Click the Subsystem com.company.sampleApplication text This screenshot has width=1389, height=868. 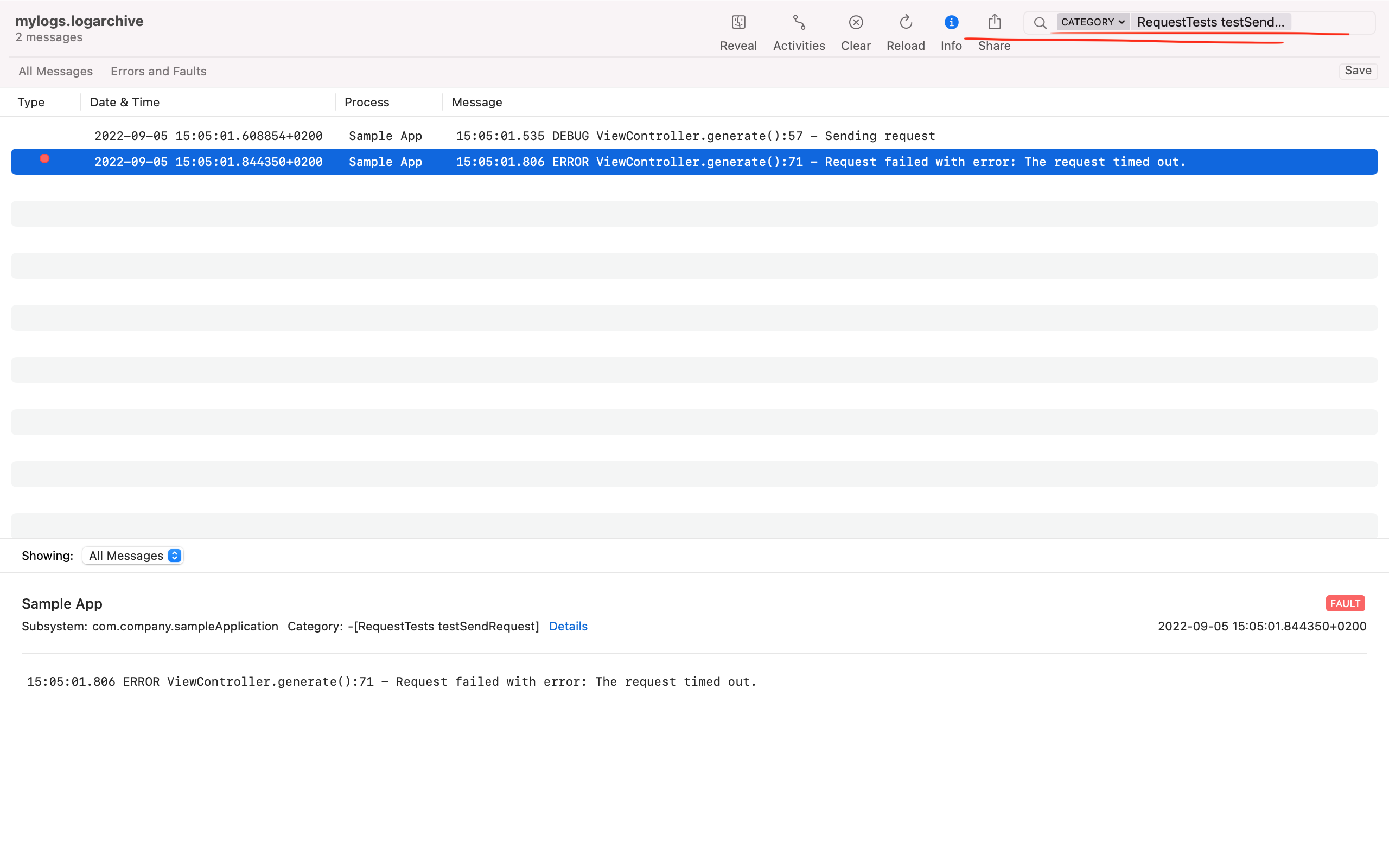(x=150, y=626)
